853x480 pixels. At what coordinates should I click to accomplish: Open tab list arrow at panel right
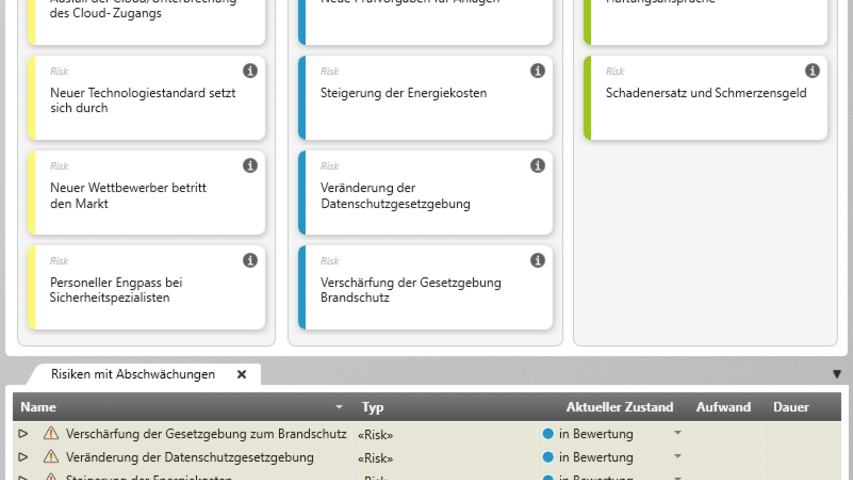837,375
